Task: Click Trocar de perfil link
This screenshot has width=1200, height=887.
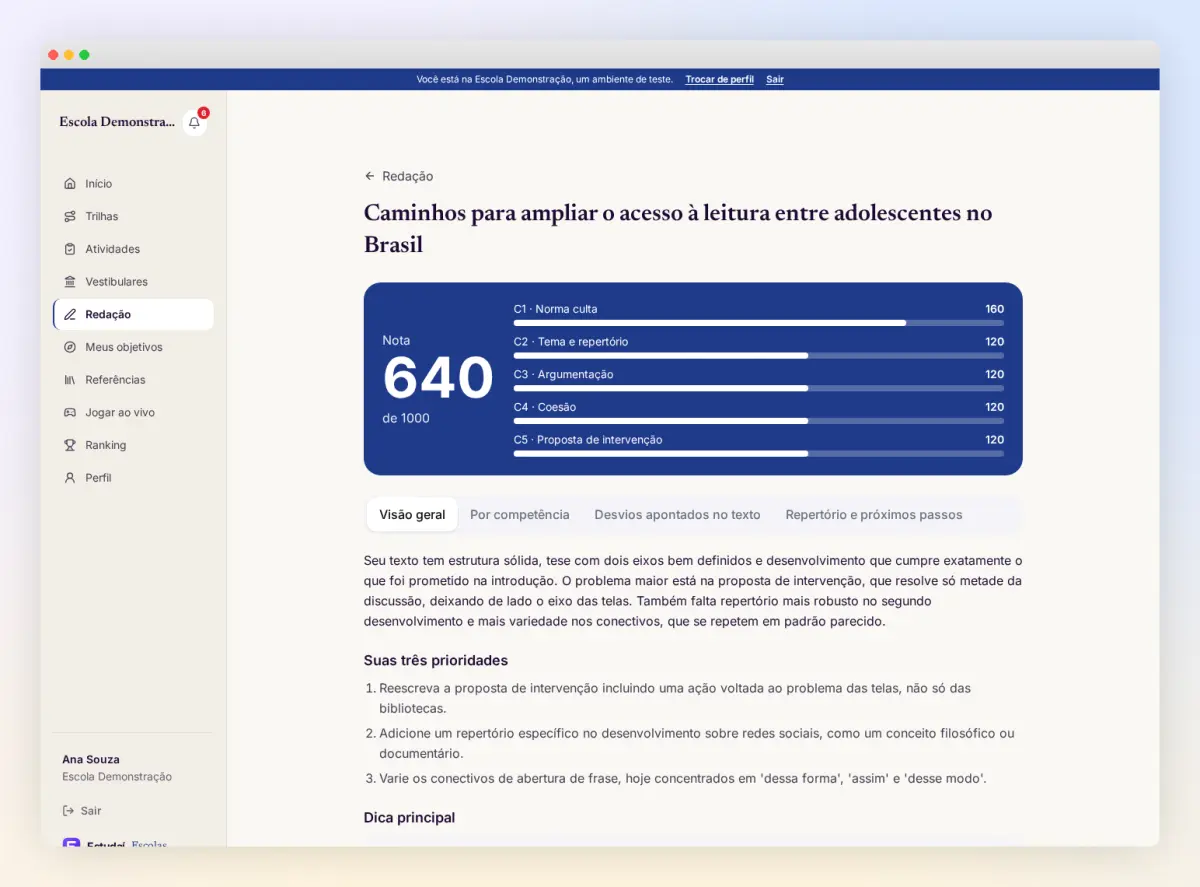Action: tap(719, 79)
